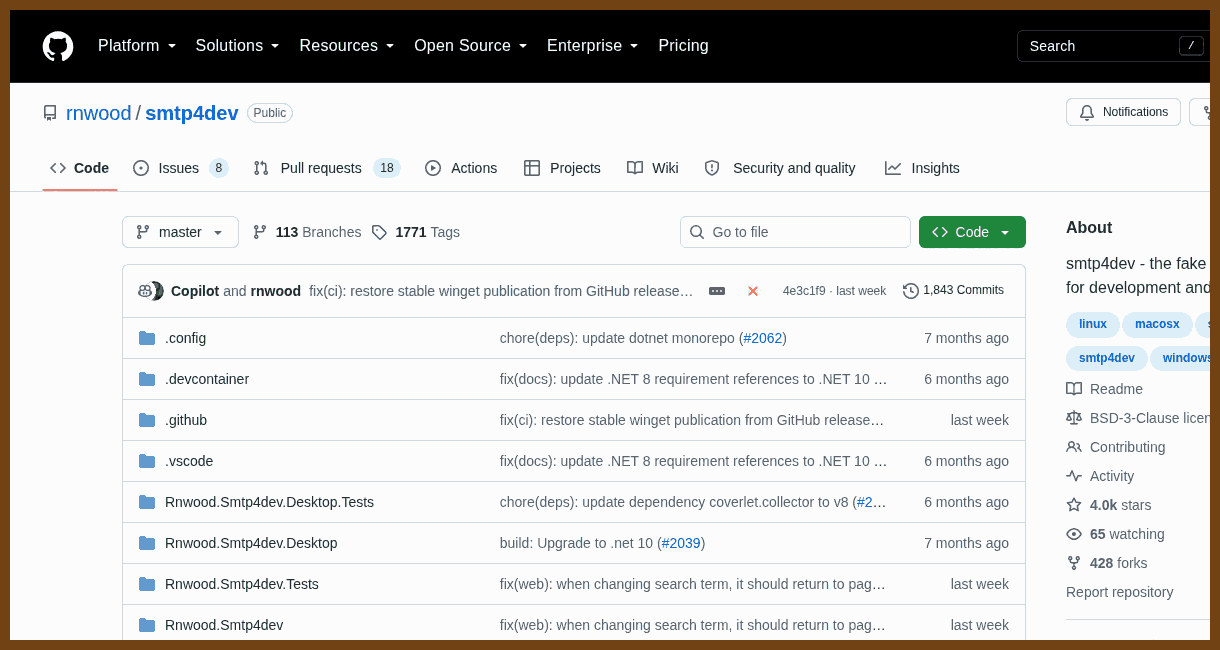This screenshot has height=650, width=1220.
Task: Click the branch icon beside 113 Branches
Action: click(x=260, y=232)
